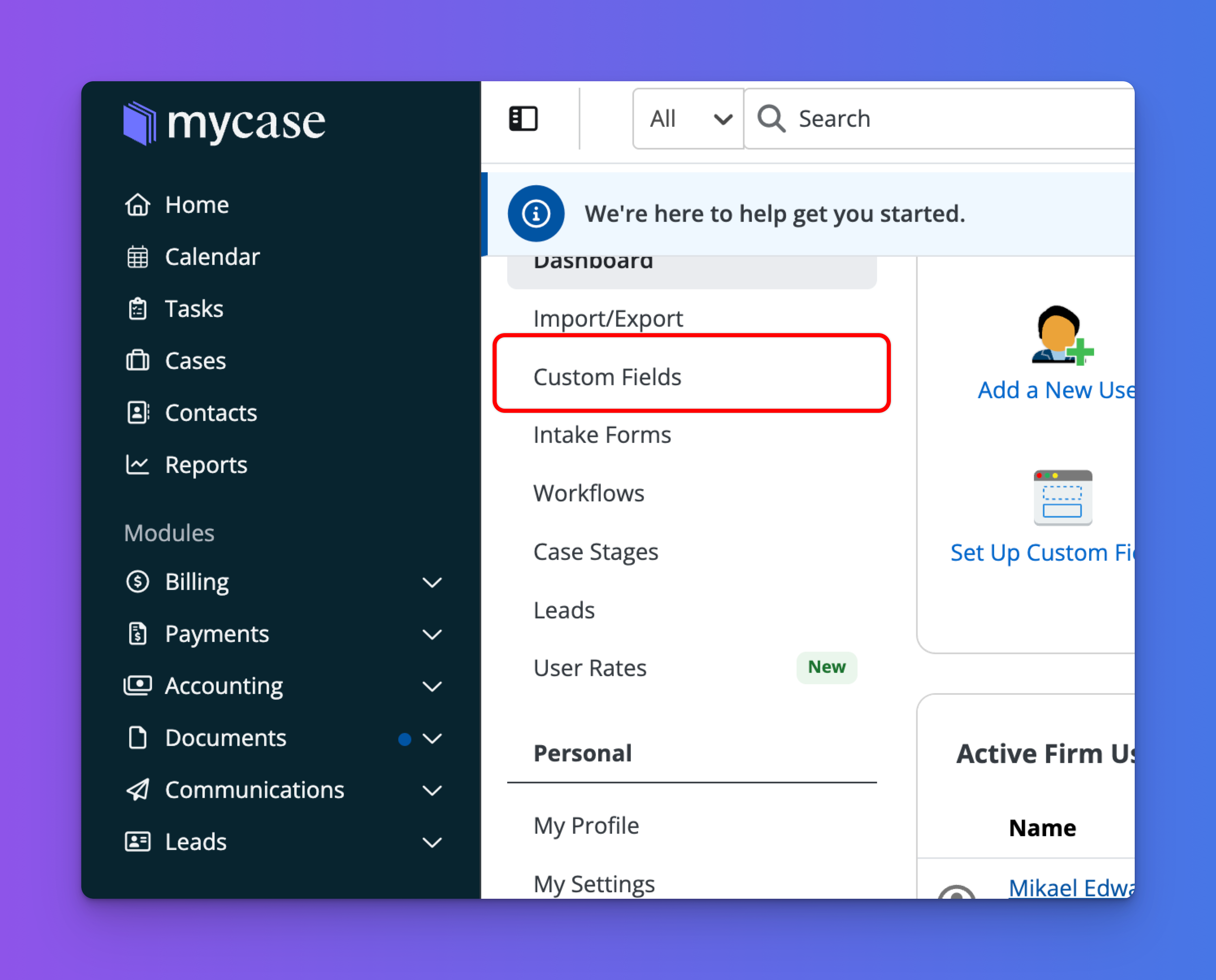Expand the Documents module chevron
The image size is (1216, 980).
pos(432,738)
